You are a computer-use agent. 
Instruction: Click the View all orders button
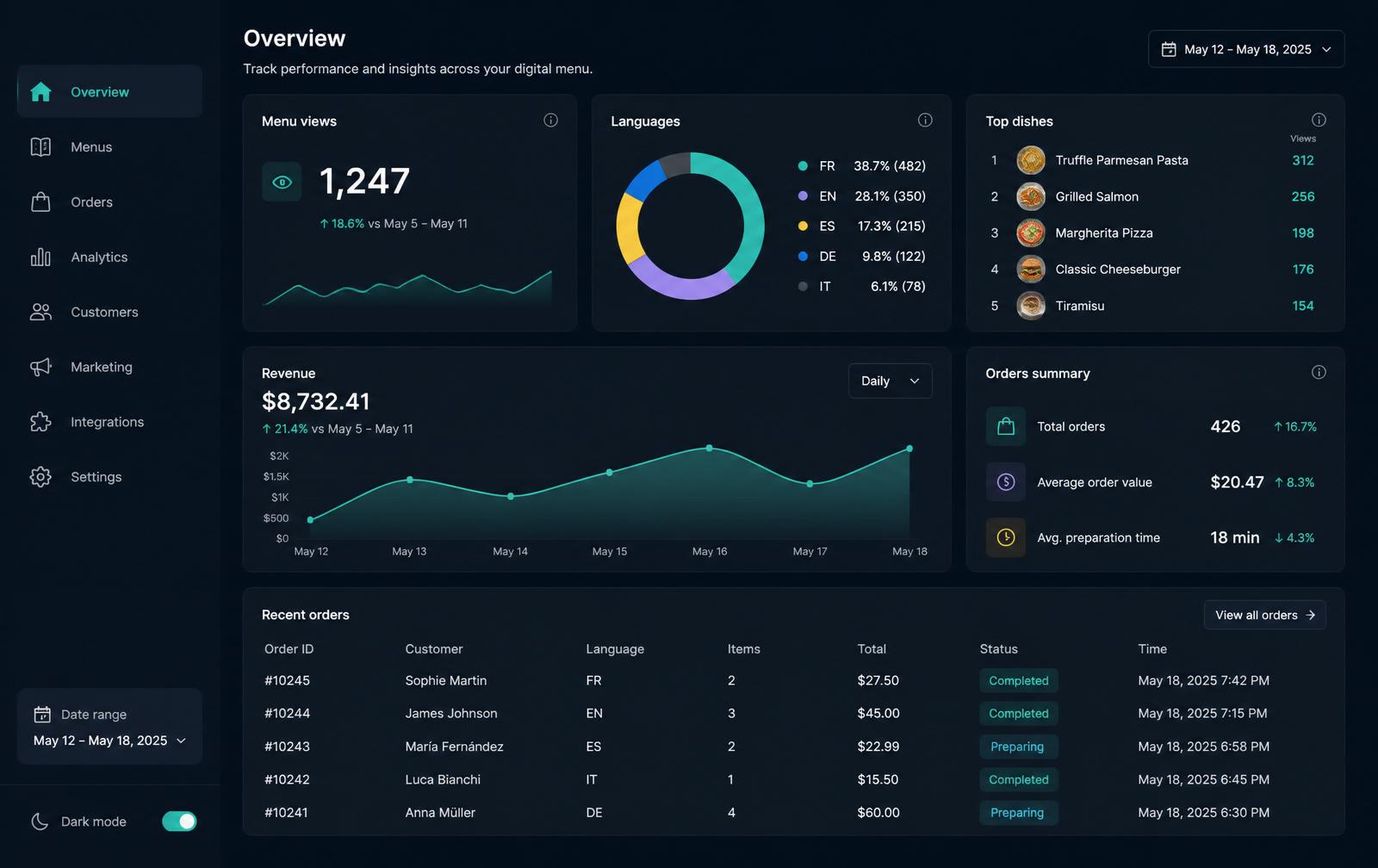coord(1264,615)
